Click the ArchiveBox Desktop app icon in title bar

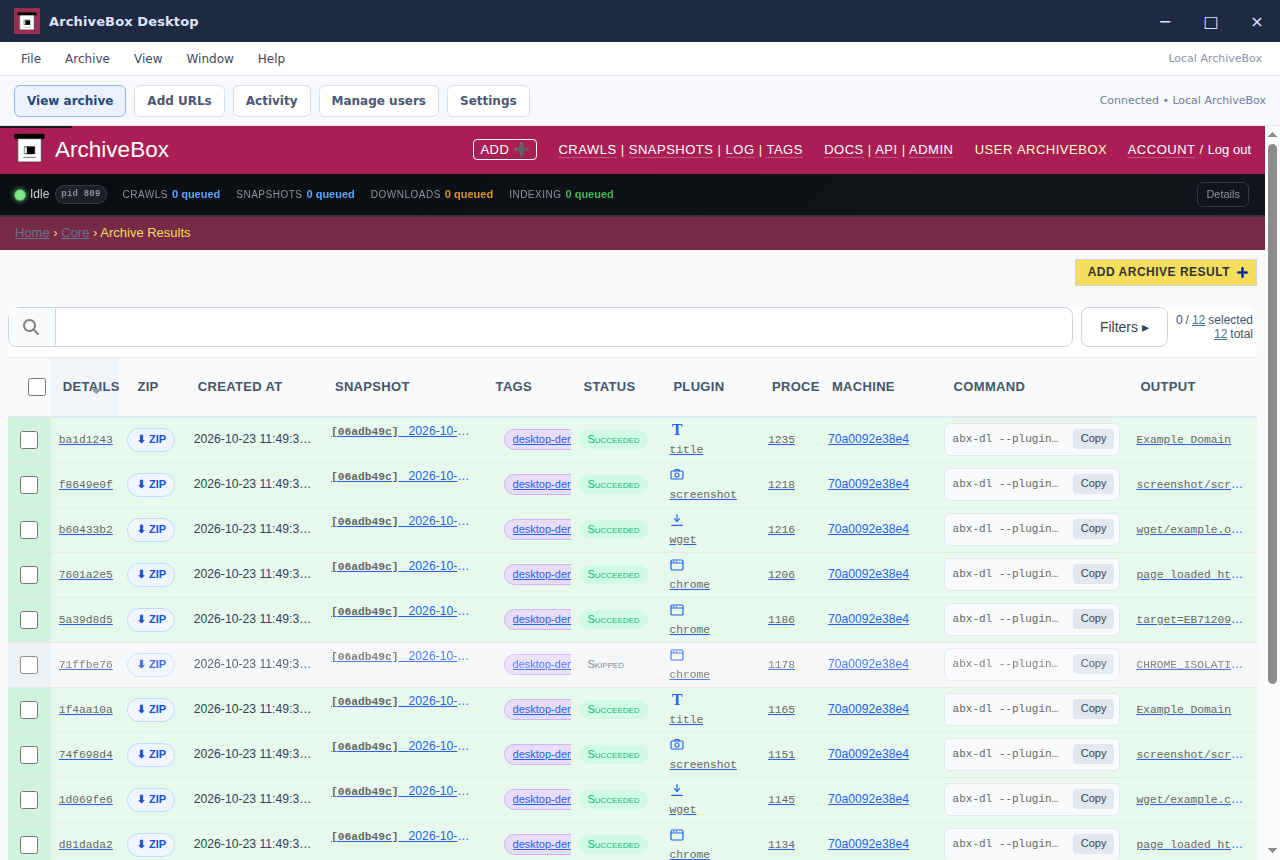pos(27,21)
